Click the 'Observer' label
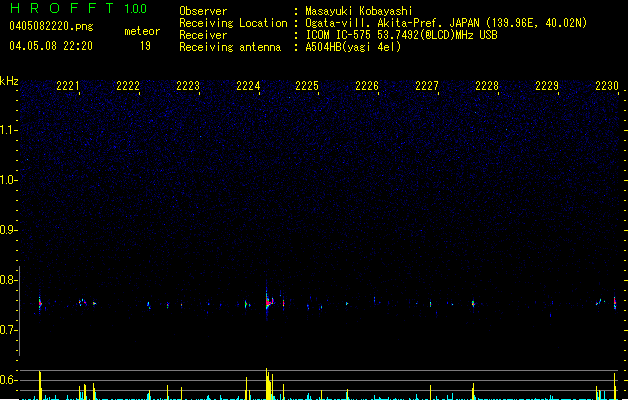This screenshot has height=400, width=629. point(203,11)
